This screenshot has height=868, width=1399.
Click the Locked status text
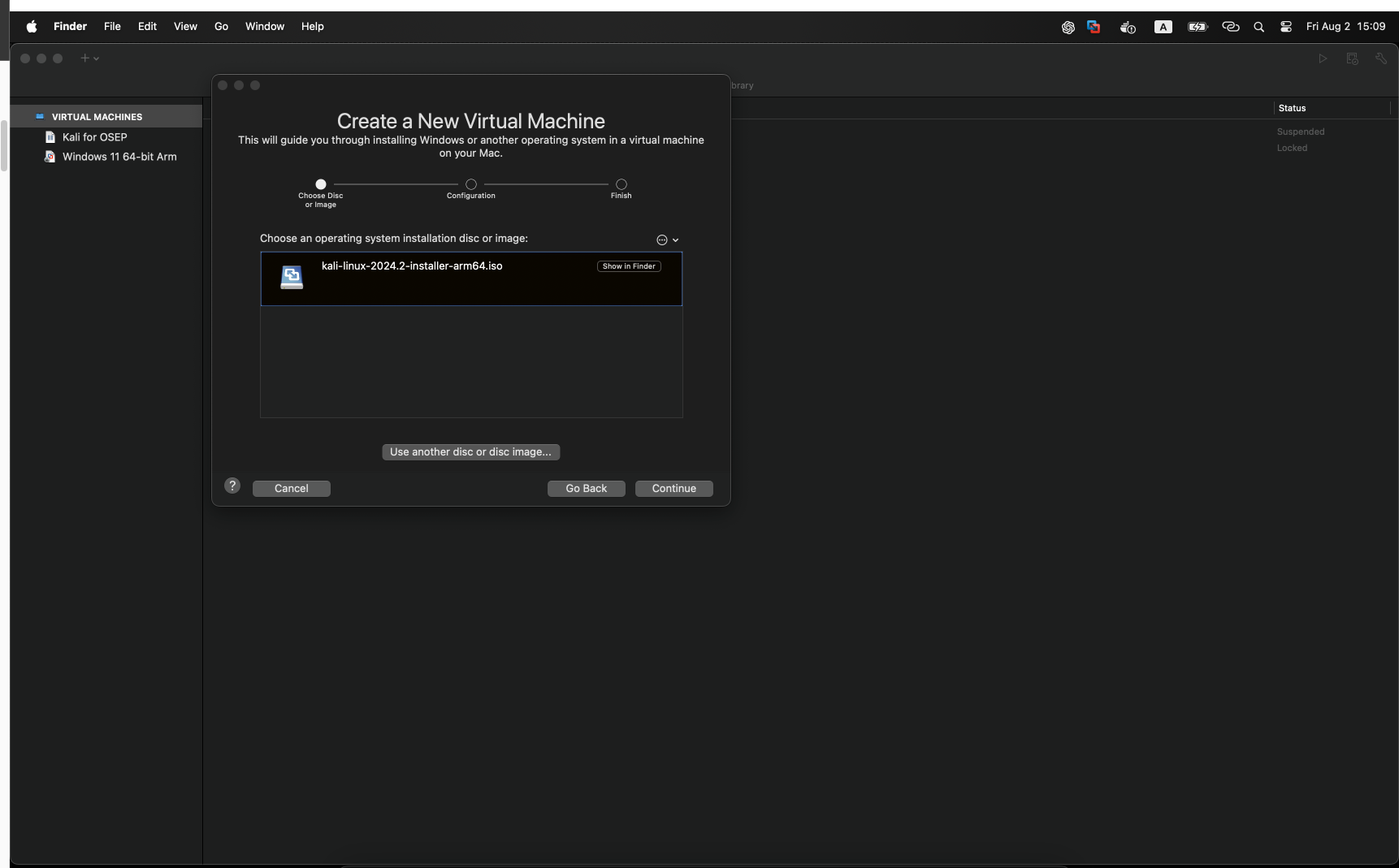(1292, 148)
